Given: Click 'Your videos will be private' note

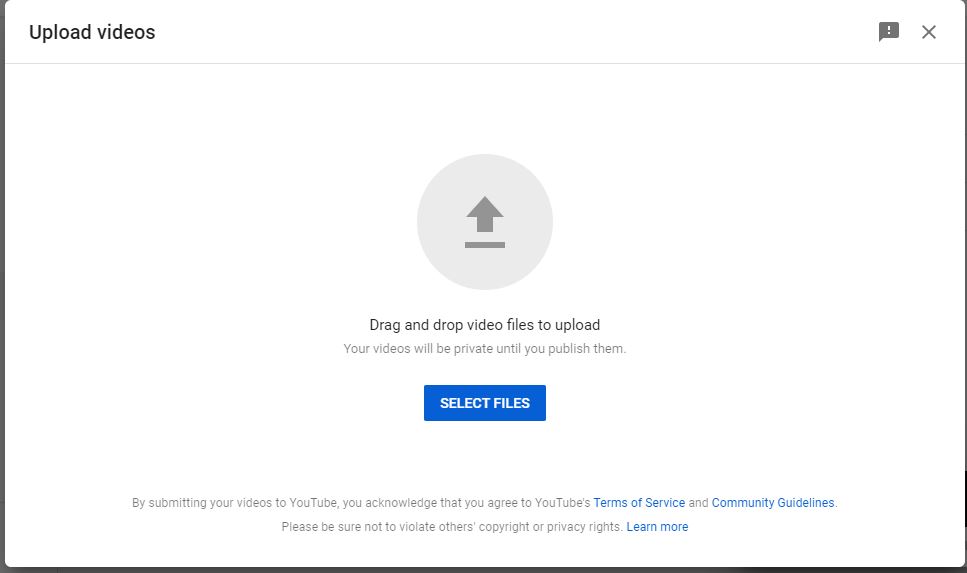Looking at the screenshot, I should [x=485, y=348].
